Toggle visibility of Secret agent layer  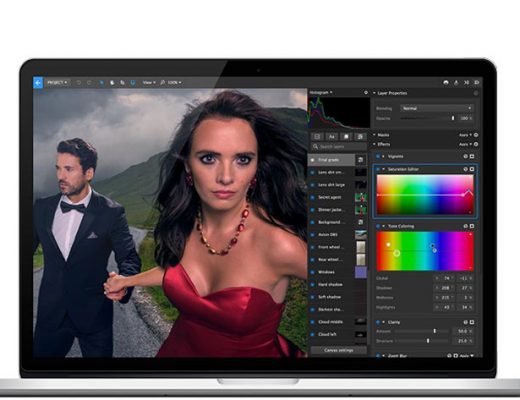tap(313, 197)
